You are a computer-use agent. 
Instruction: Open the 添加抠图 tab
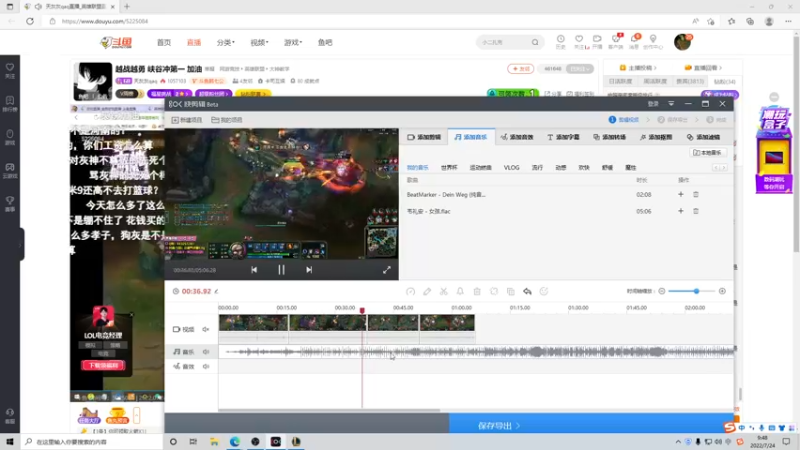pos(656,137)
